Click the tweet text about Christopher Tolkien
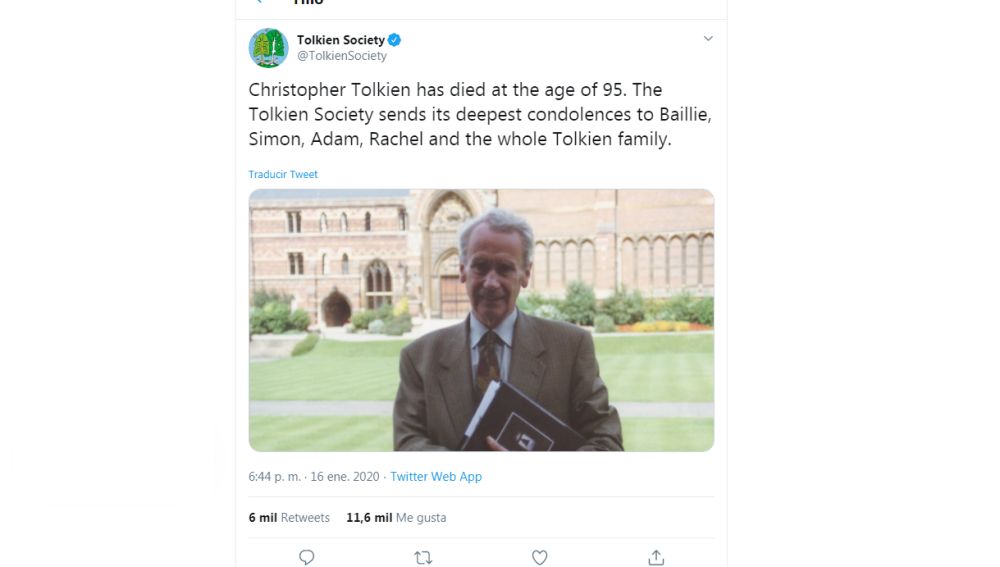The width and height of the screenshot is (1000, 567). coord(480,115)
